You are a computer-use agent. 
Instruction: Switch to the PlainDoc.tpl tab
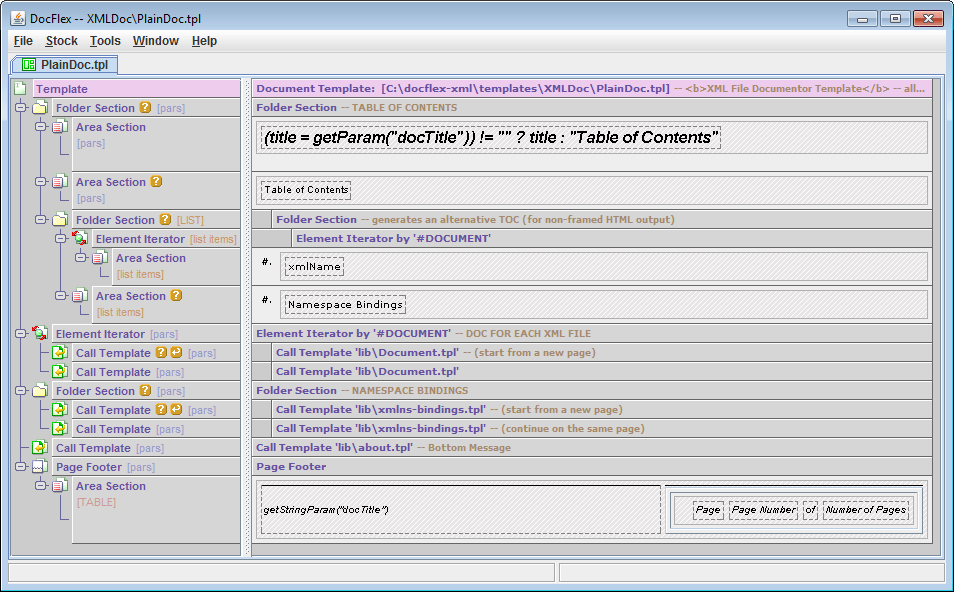pyautogui.click(x=65, y=65)
